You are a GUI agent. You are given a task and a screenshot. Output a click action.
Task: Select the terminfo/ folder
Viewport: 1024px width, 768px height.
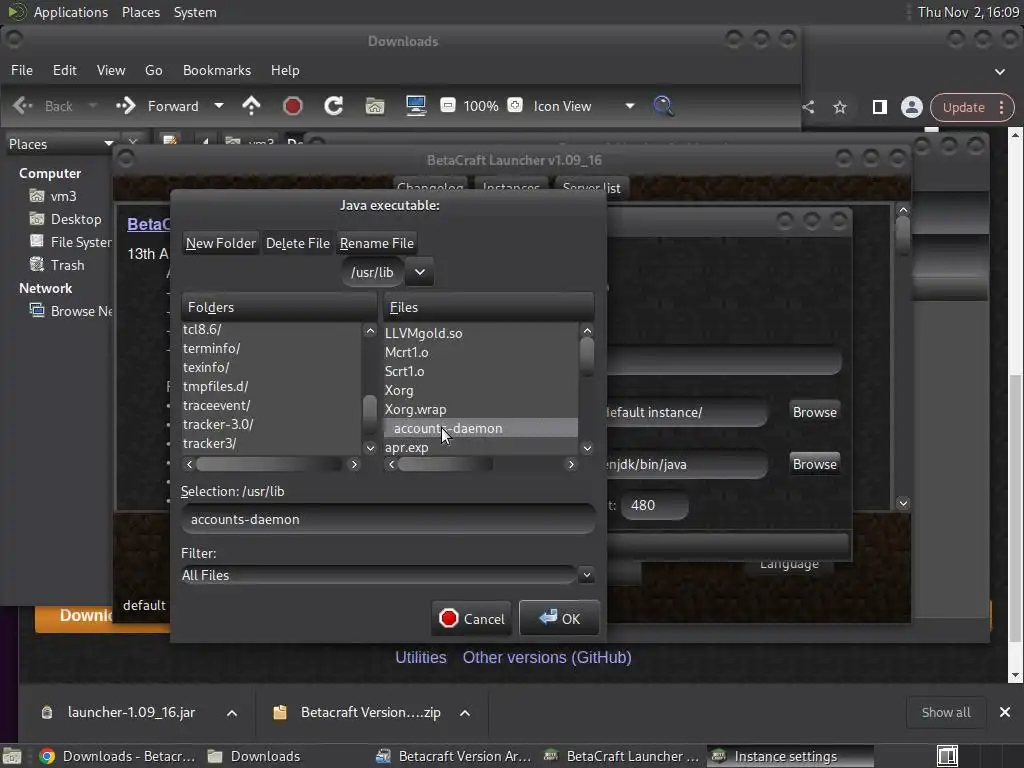coord(271,349)
